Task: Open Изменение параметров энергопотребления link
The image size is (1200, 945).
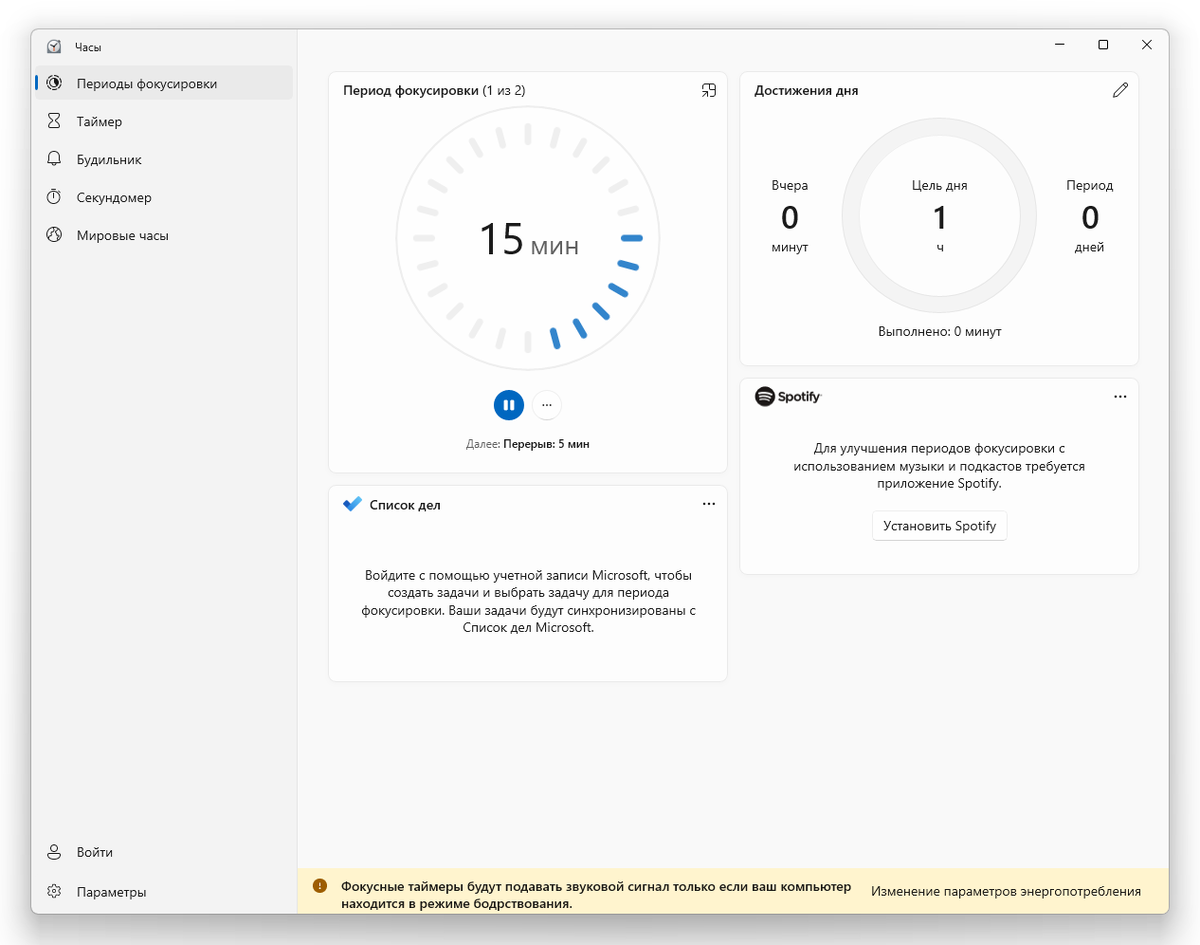Action: click(x=1006, y=891)
